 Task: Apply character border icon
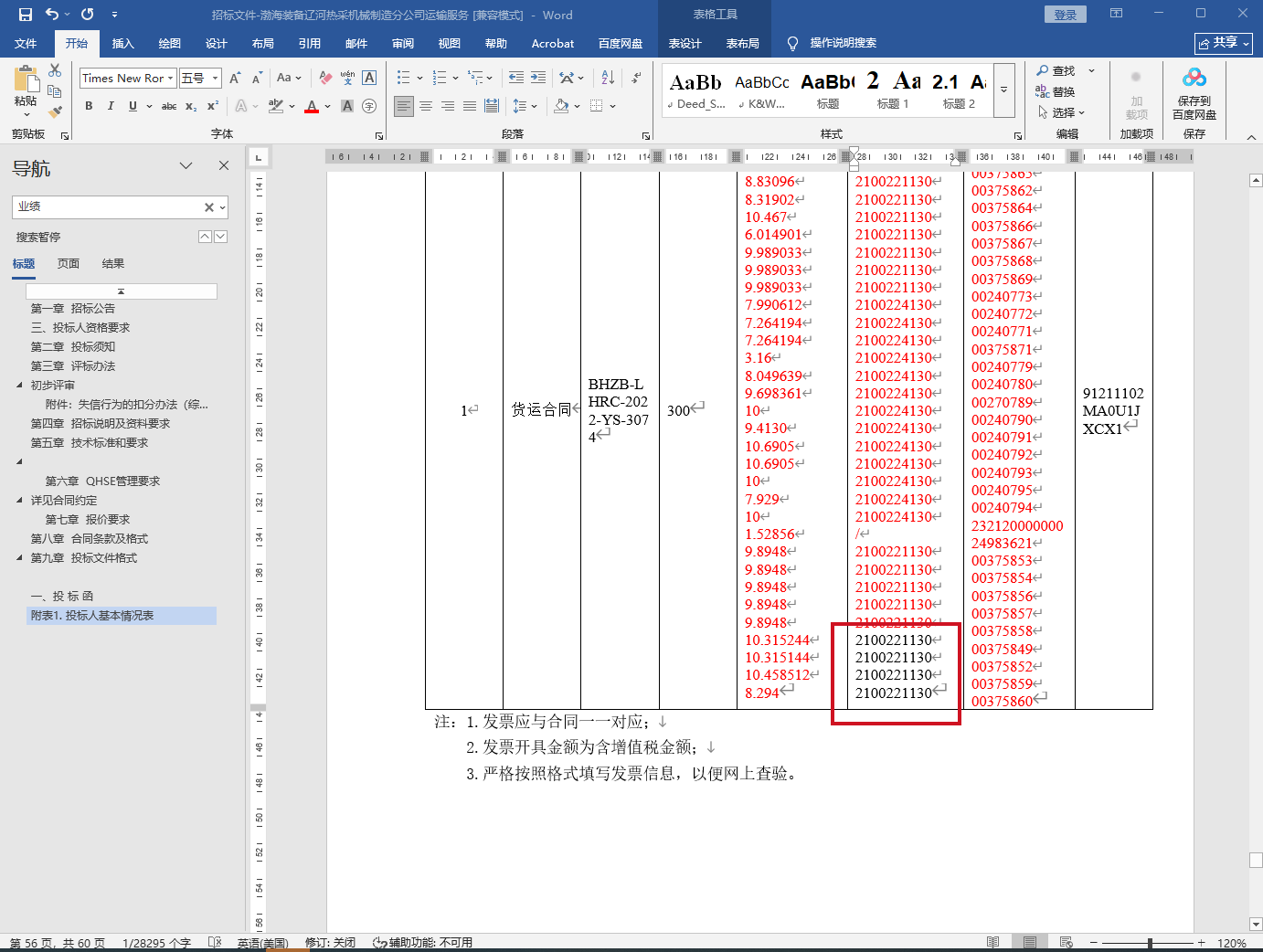click(x=369, y=79)
